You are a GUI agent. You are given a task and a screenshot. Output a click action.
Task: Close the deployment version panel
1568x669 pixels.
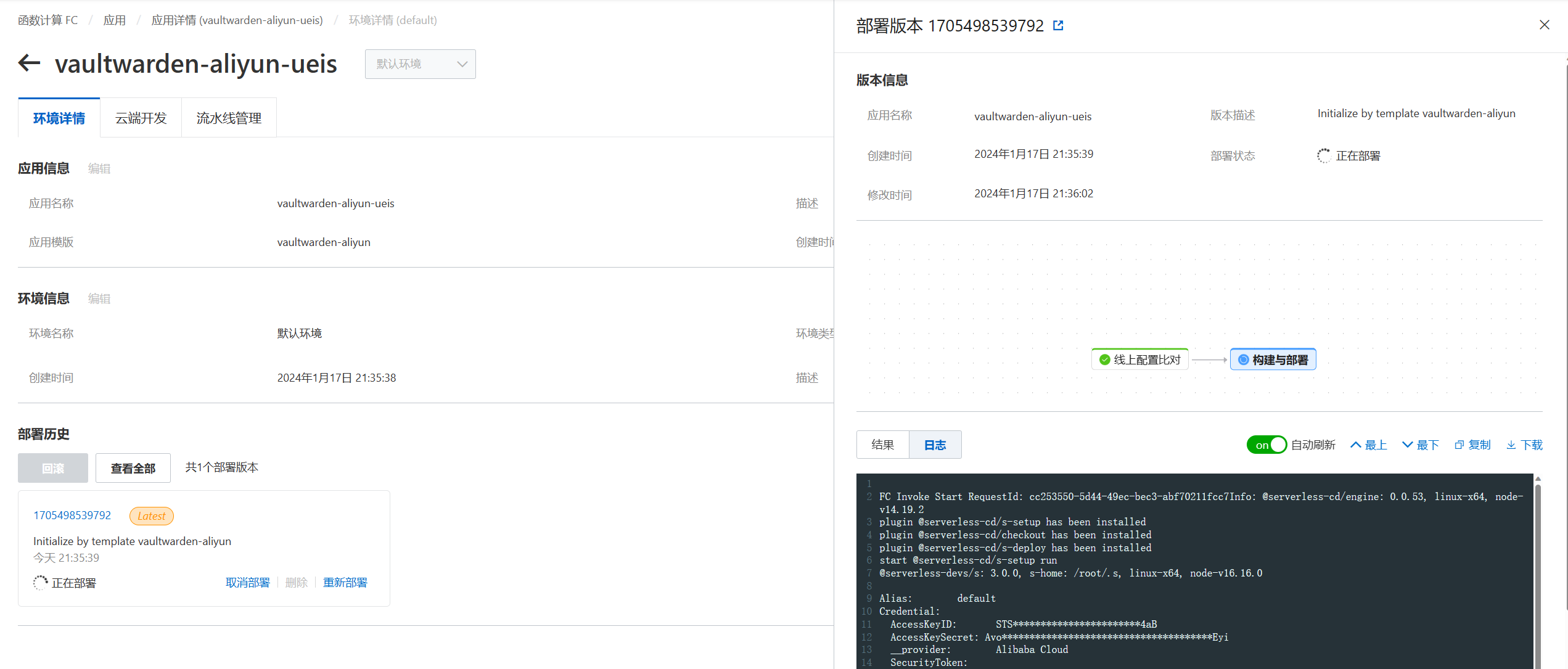click(x=1544, y=25)
